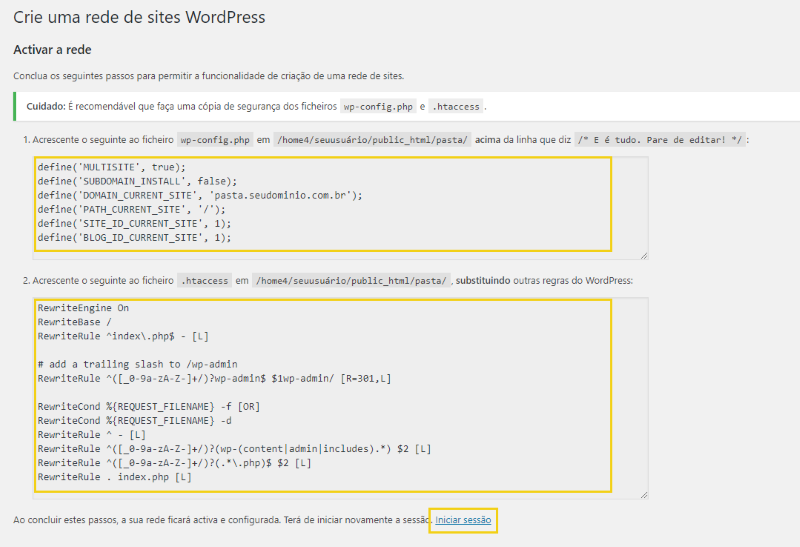Grab the wp-config textarea resize handle
Screen dimensions: 800x547
(644, 256)
